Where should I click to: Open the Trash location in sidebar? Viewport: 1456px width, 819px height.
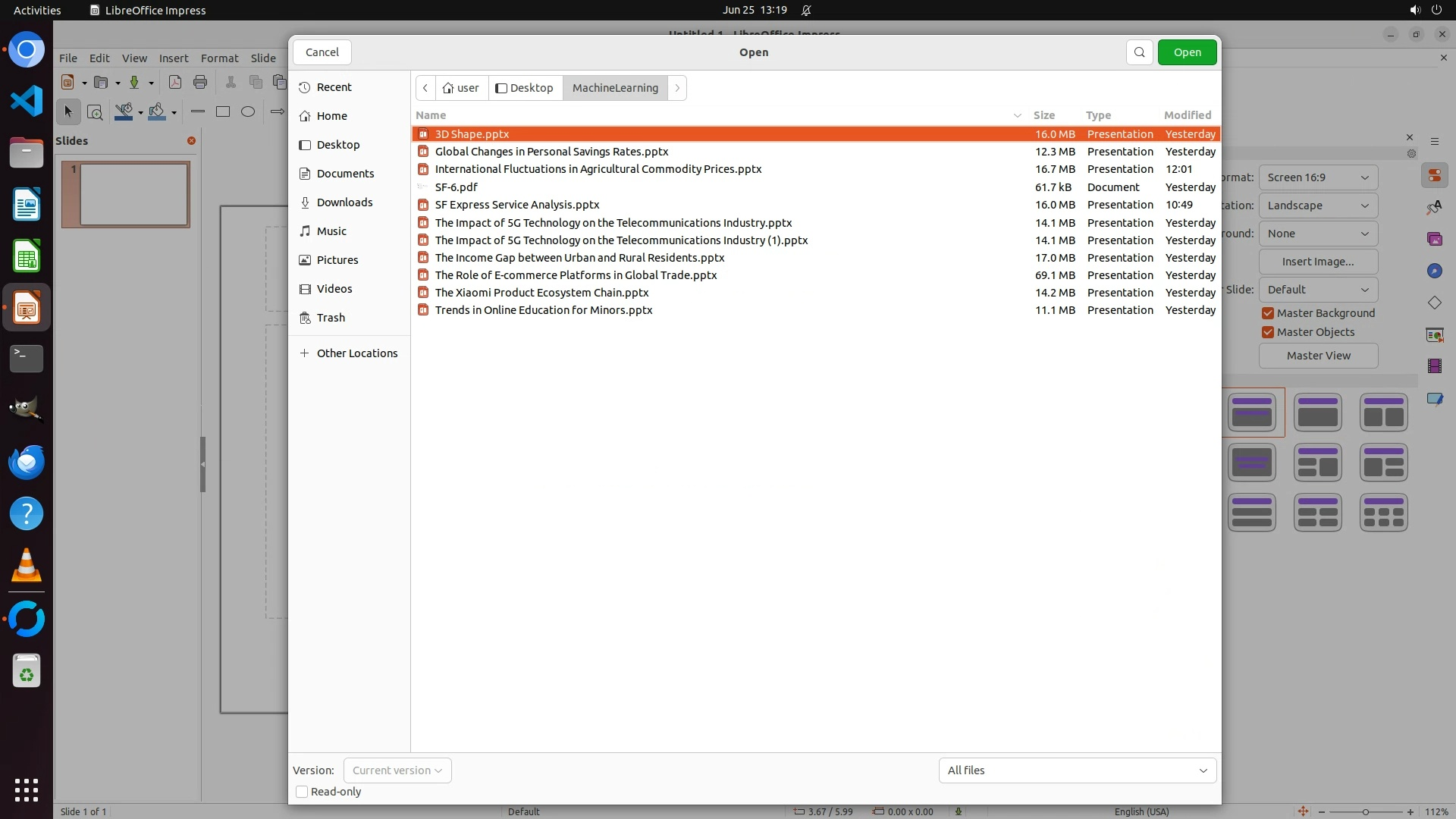click(x=331, y=318)
